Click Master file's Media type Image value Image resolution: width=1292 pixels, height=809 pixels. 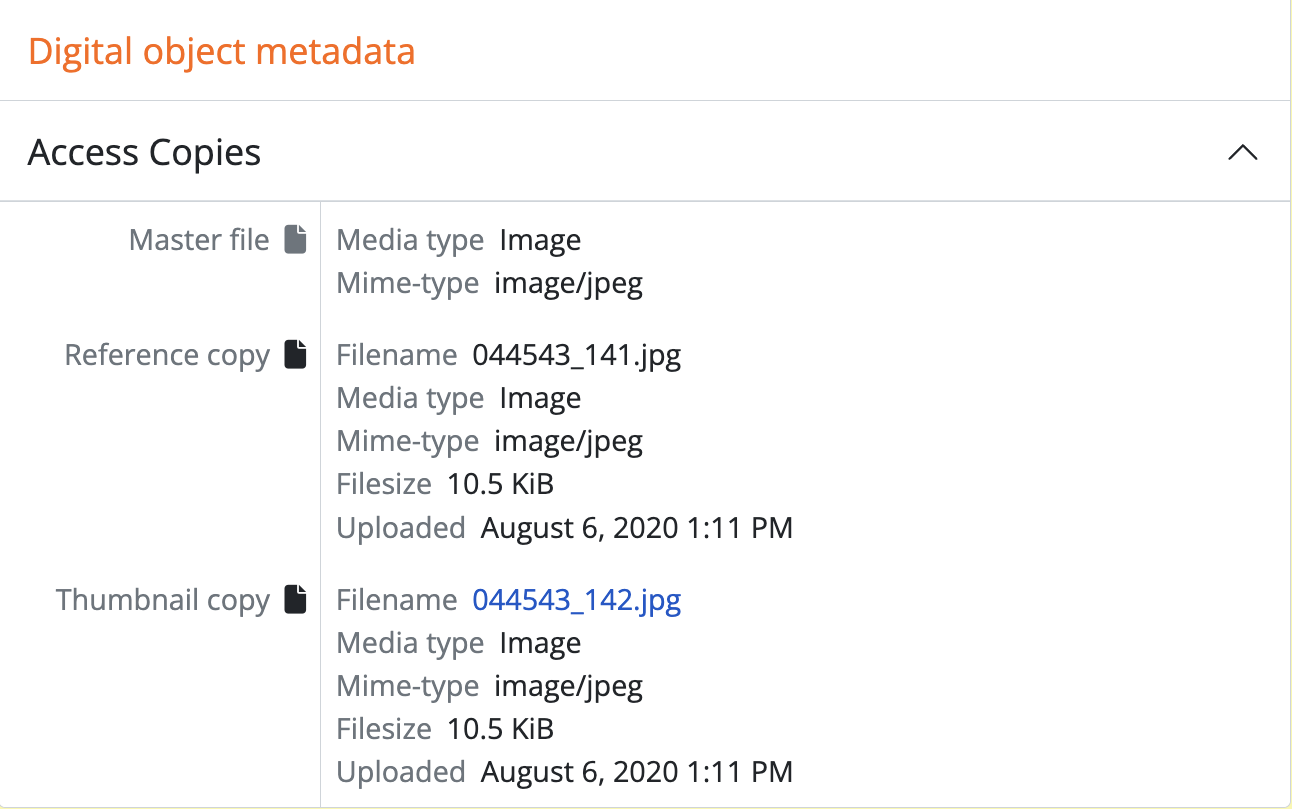pyautogui.click(x=540, y=240)
